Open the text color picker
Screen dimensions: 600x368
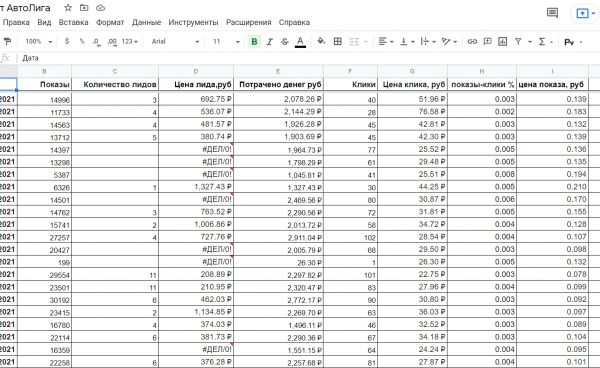[x=300, y=41]
